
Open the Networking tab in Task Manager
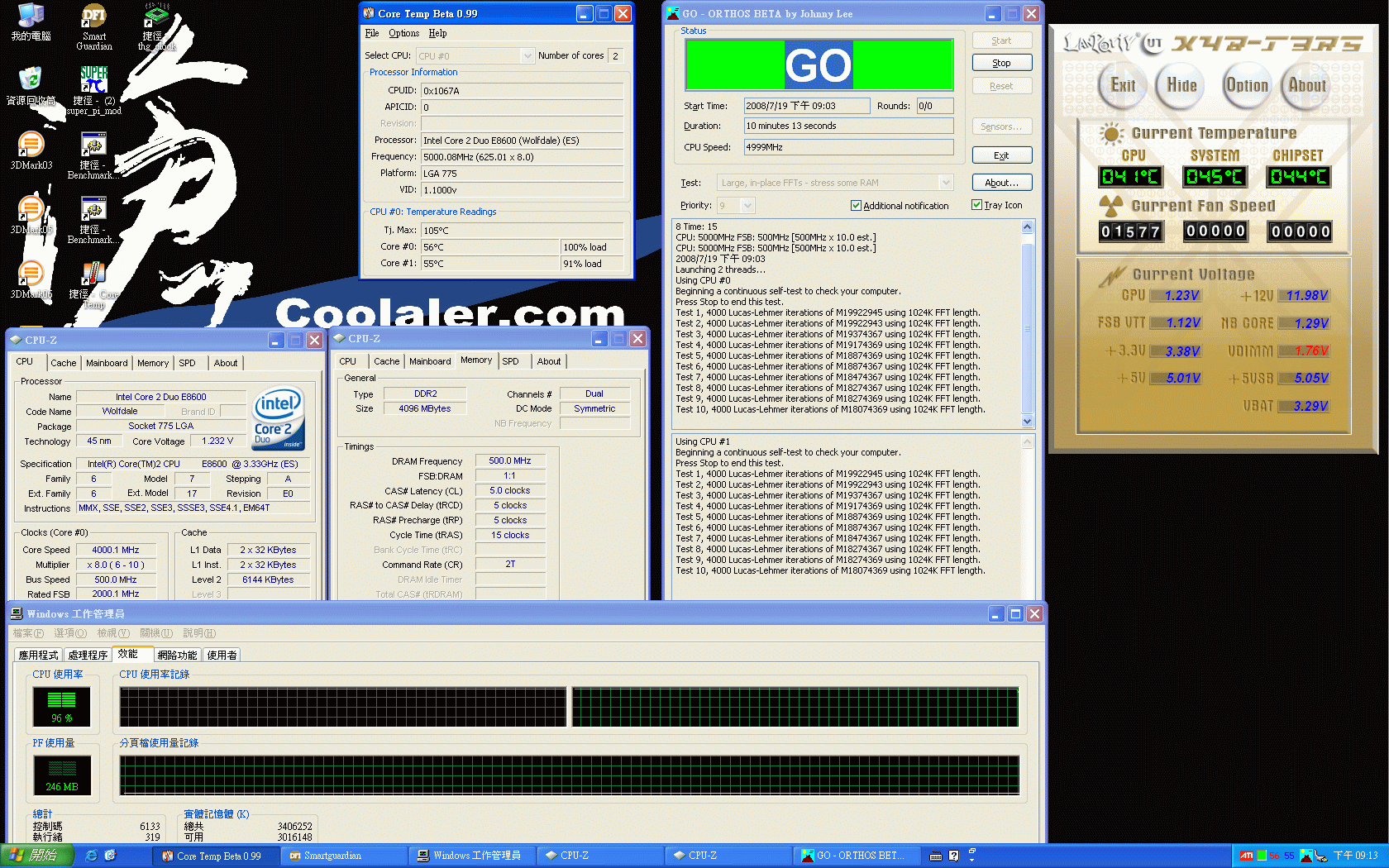click(x=177, y=655)
